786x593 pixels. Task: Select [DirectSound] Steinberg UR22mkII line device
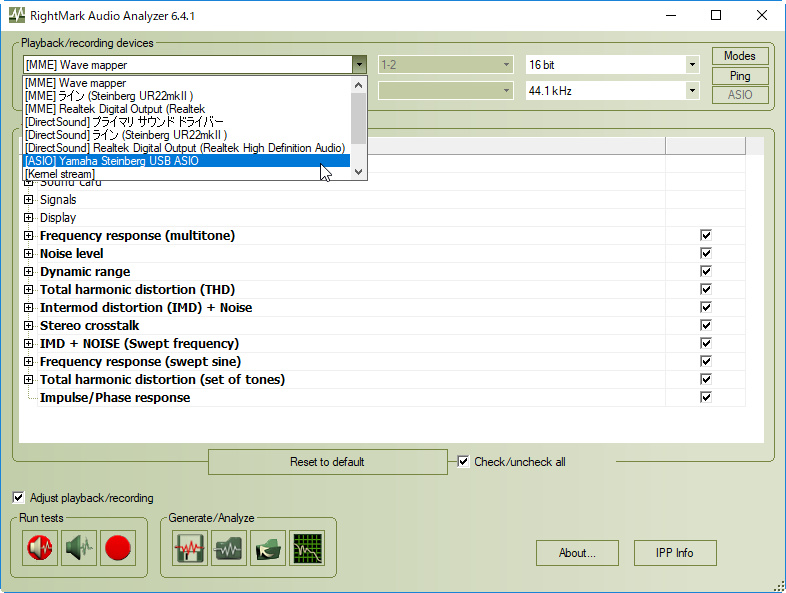[187, 135]
